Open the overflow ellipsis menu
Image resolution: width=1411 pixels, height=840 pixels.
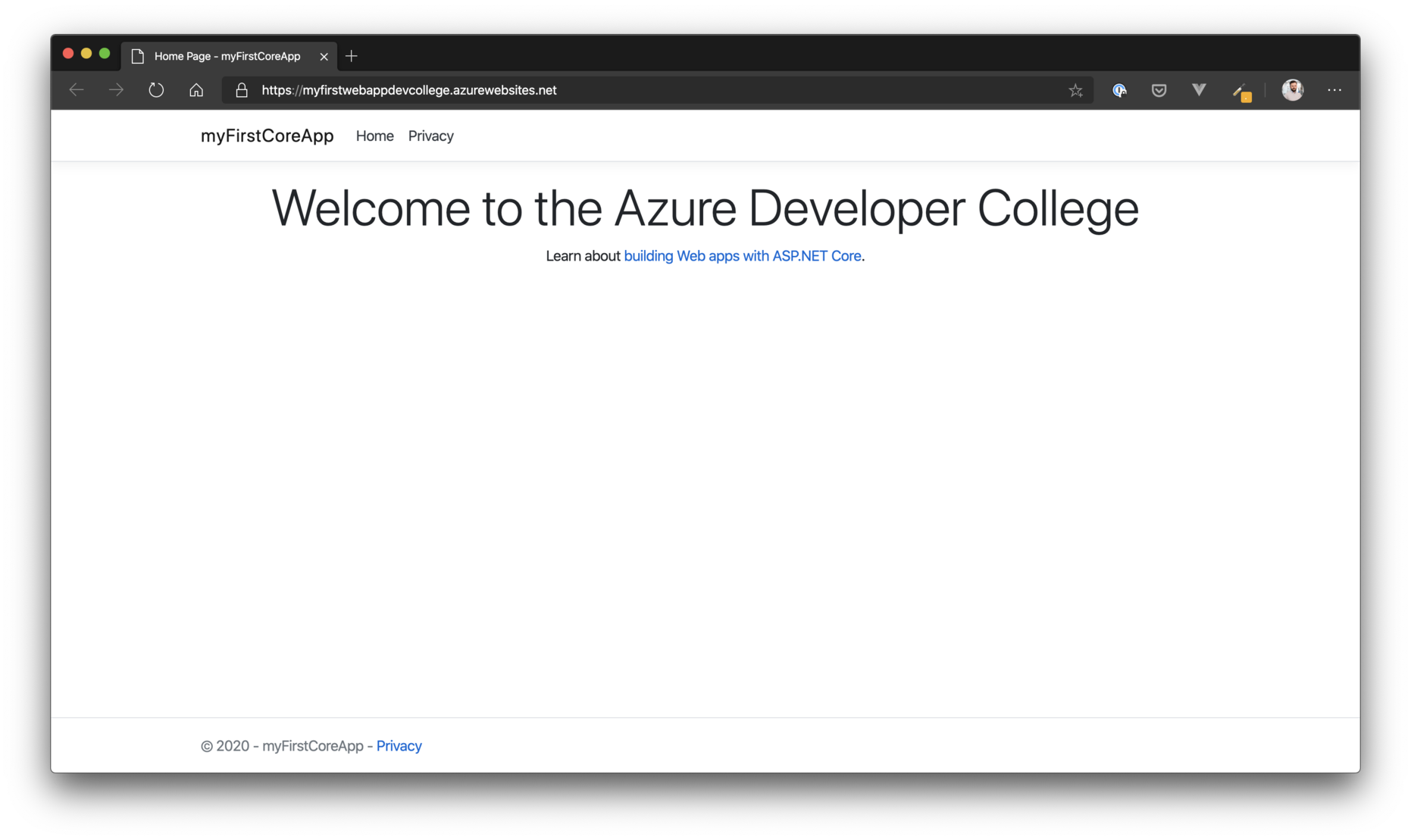pos(1333,90)
